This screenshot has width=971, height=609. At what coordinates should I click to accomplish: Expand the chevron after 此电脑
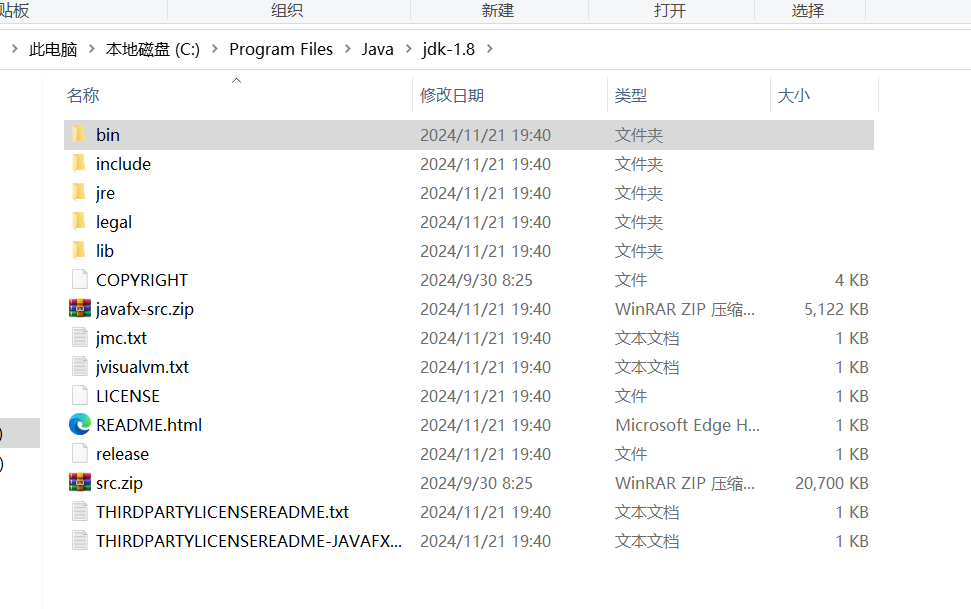92,48
